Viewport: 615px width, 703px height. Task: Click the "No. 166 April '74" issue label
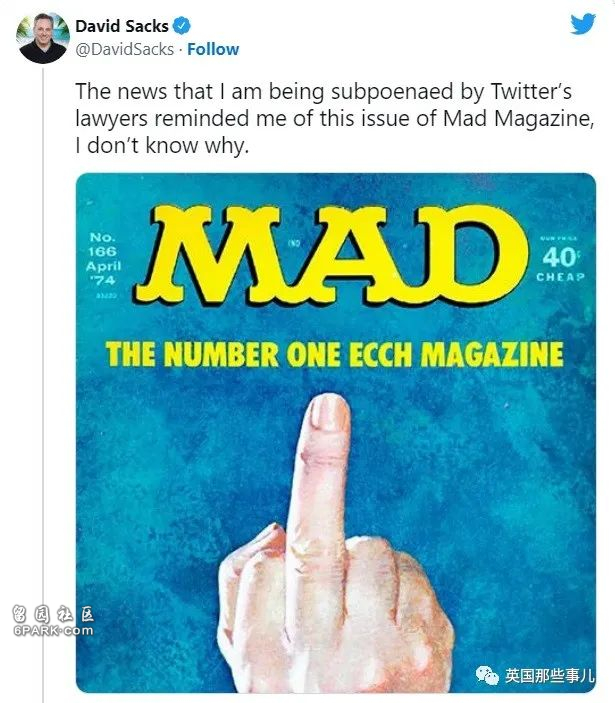(103, 259)
